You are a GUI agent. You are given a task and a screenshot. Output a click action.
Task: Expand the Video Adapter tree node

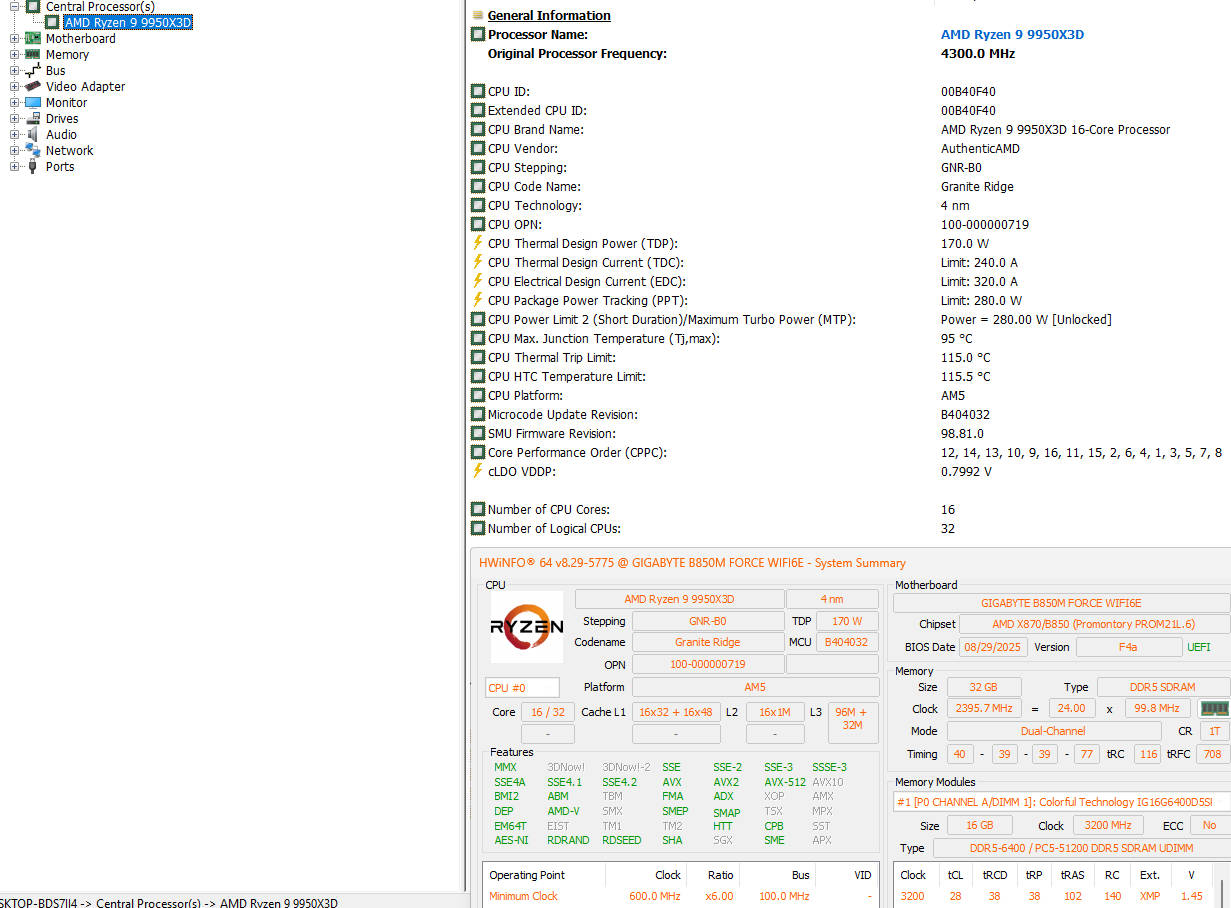[14, 87]
